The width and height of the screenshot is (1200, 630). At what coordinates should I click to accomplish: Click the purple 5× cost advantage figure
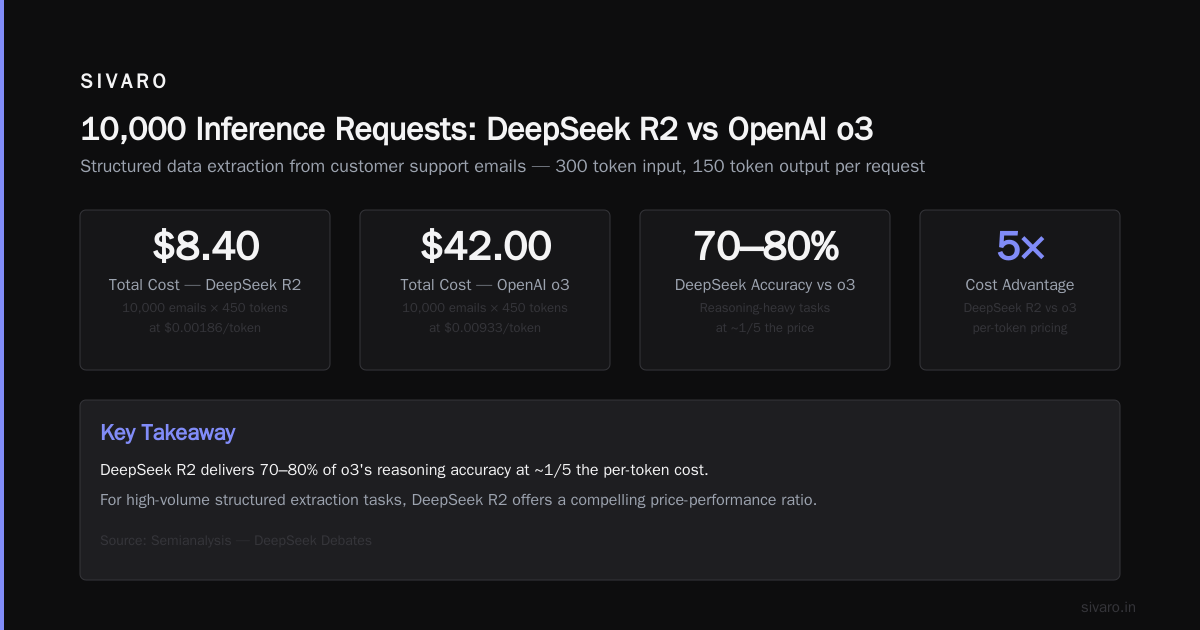[1020, 245]
